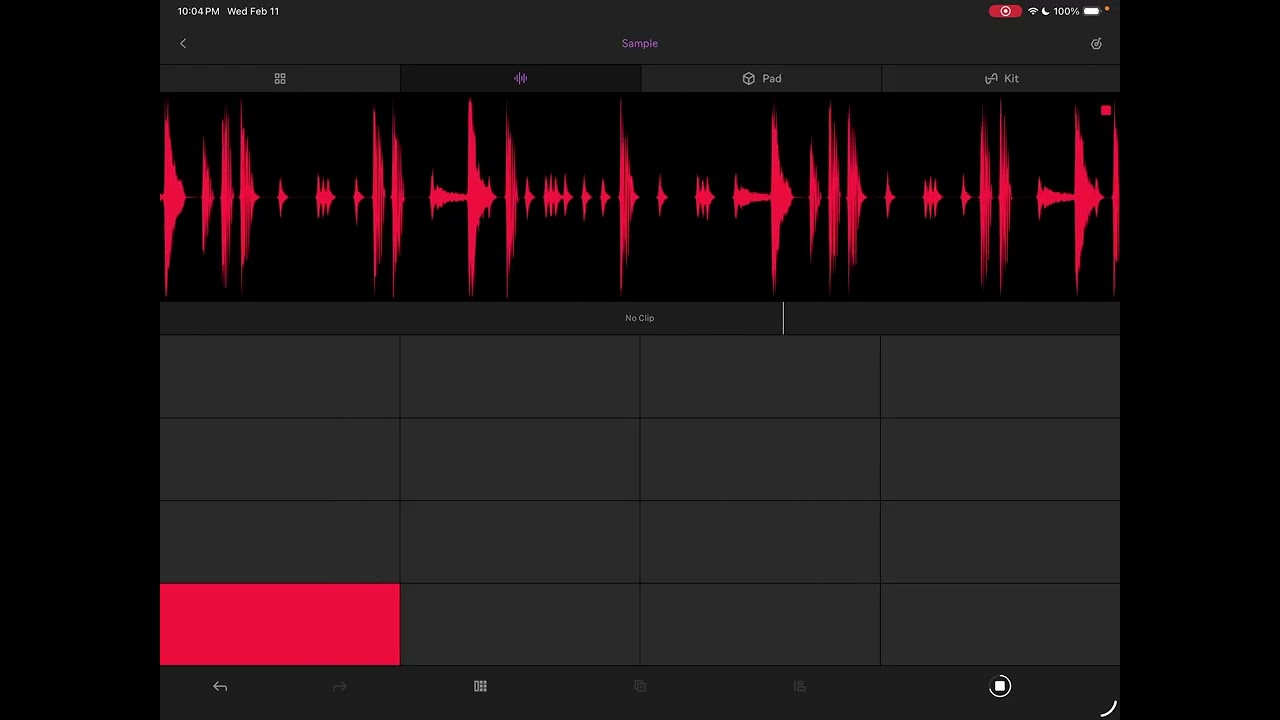Open the Kit tab
1280x720 pixels.
pos(1001,78)
